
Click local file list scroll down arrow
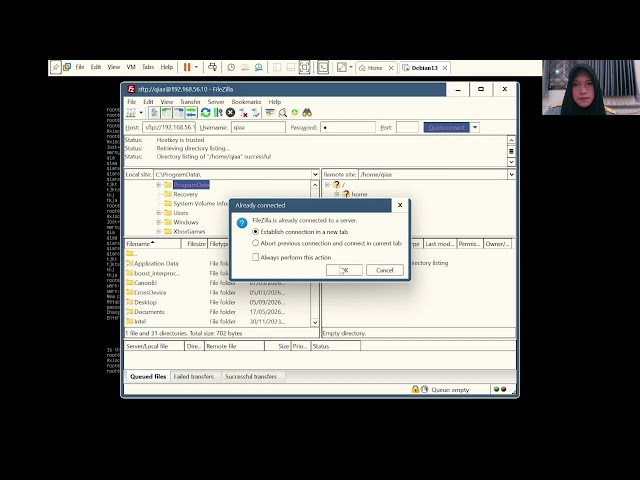click(x=315, y=322)
